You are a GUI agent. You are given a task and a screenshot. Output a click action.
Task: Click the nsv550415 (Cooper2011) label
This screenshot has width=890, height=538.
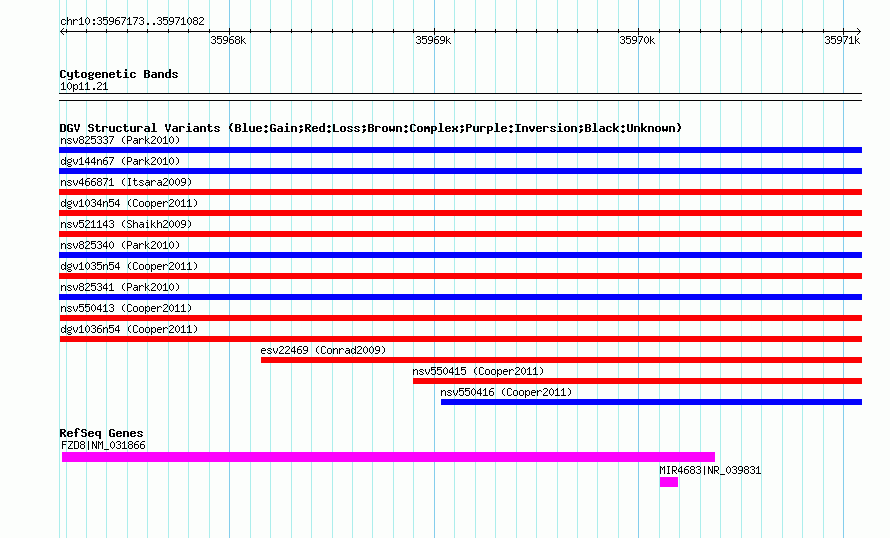(x=478, y=371)
